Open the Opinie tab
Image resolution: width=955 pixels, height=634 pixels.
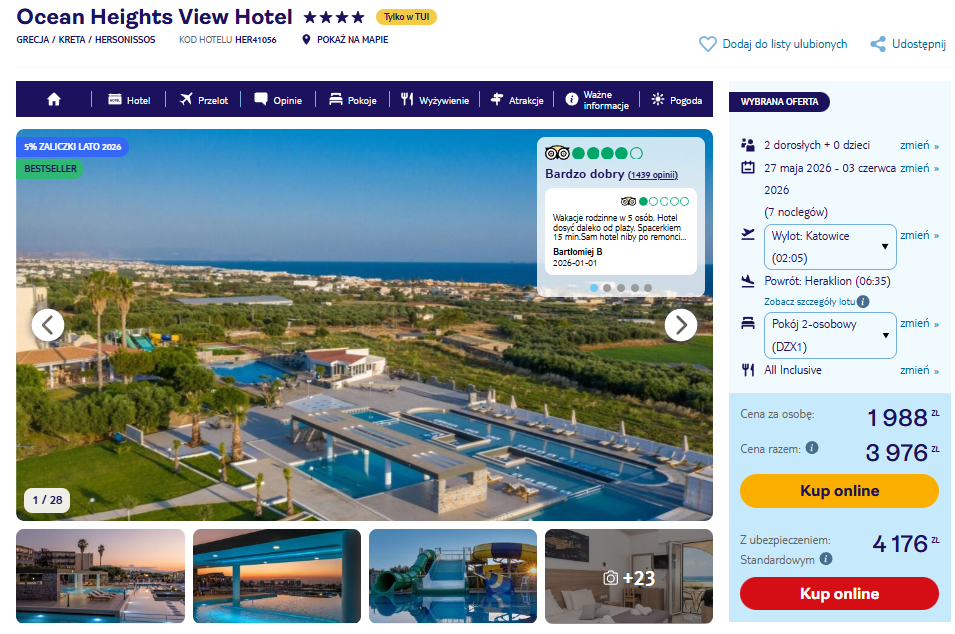pos(278,100)
